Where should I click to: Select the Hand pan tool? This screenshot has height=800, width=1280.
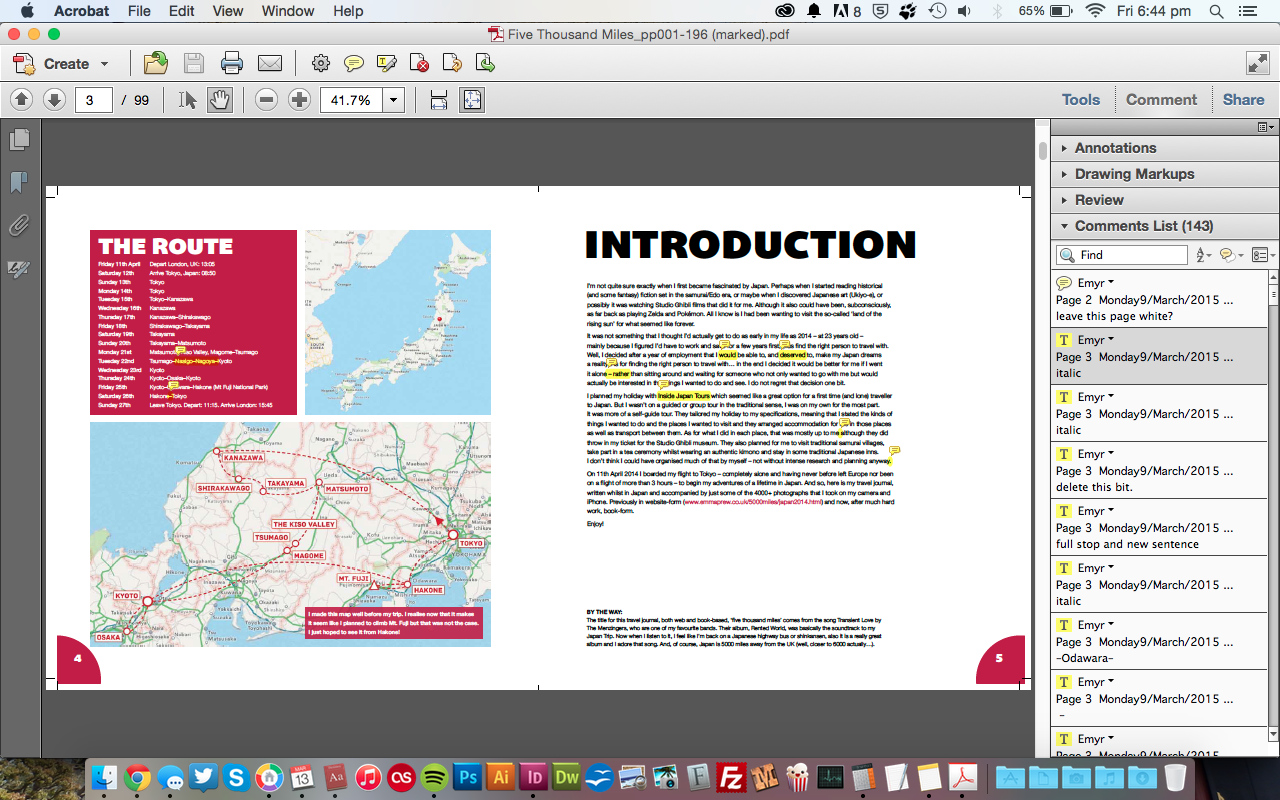220,100
